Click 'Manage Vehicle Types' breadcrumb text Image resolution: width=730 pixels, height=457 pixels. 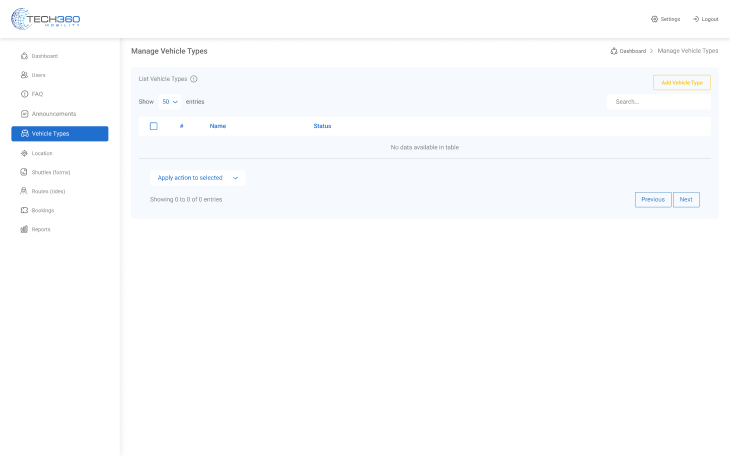click(x=688, y=51)
